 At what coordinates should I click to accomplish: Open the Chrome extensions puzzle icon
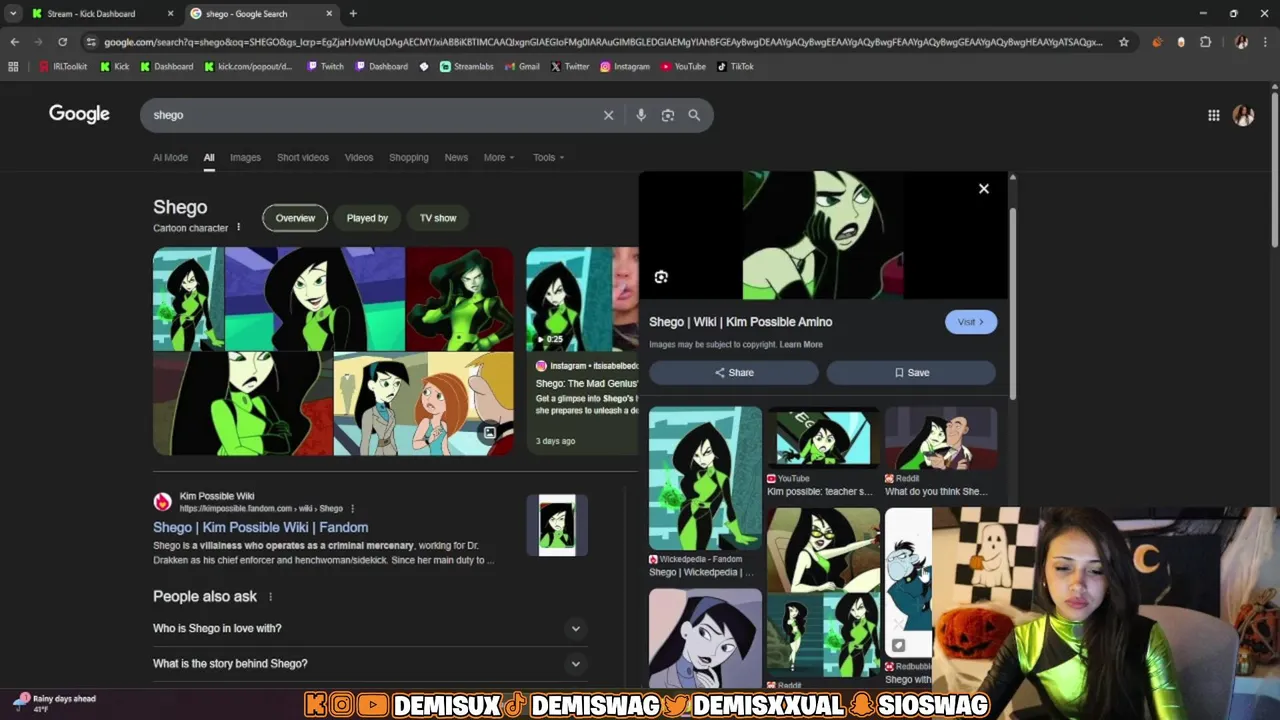tap(1205, 42)
